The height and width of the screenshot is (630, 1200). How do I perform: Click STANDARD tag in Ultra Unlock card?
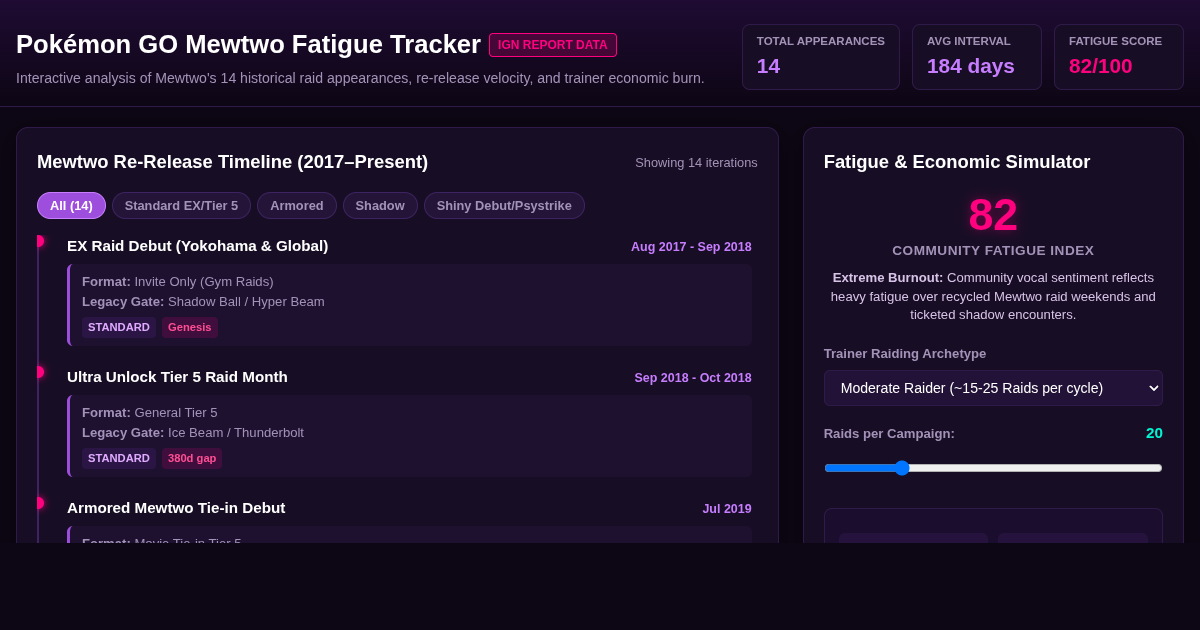pyautogui.click(x=119, y=458)
